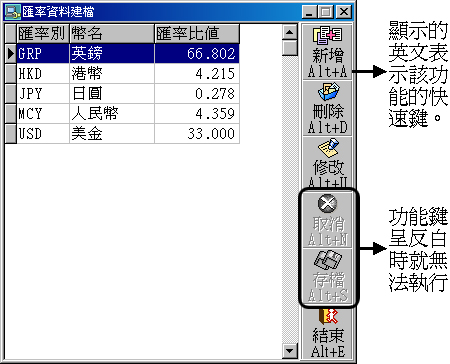The height and width of the screenshot is (364, 450).
Task: Select the row marker beside GRP
Action: (11, 53)
